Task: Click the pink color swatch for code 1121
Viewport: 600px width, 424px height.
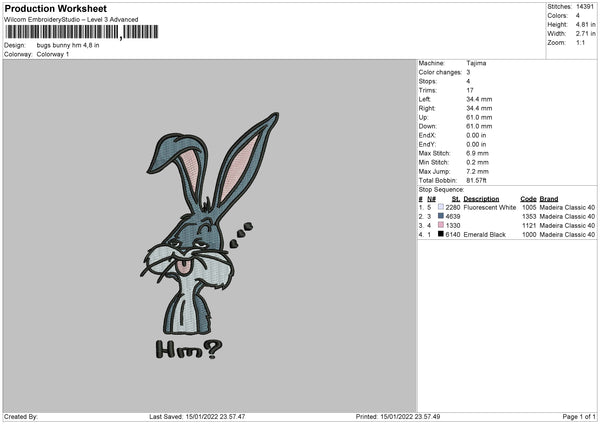Action: (x=441, y=225)
